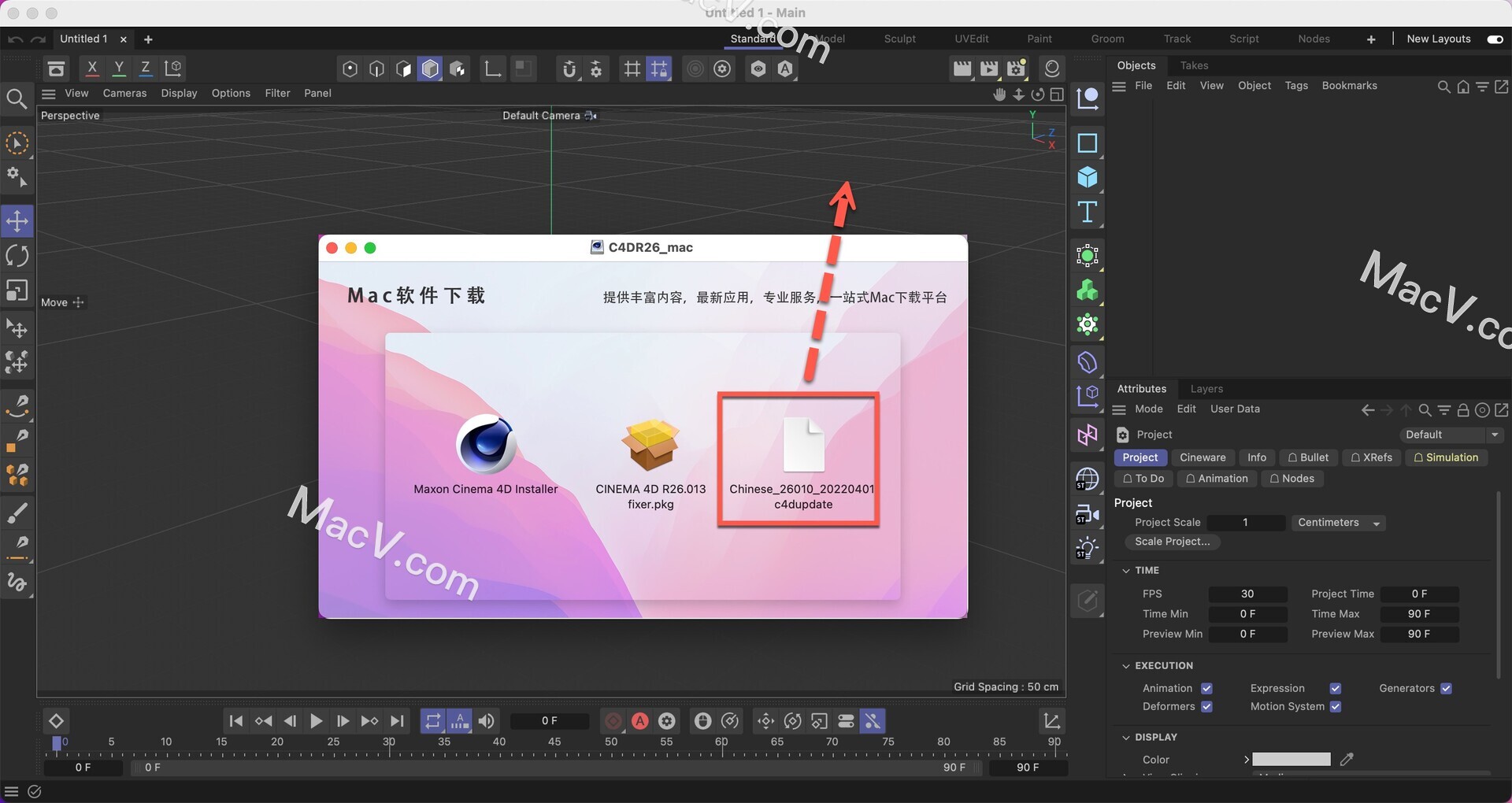Toggle coordinate system icon

tap(173, 68)
